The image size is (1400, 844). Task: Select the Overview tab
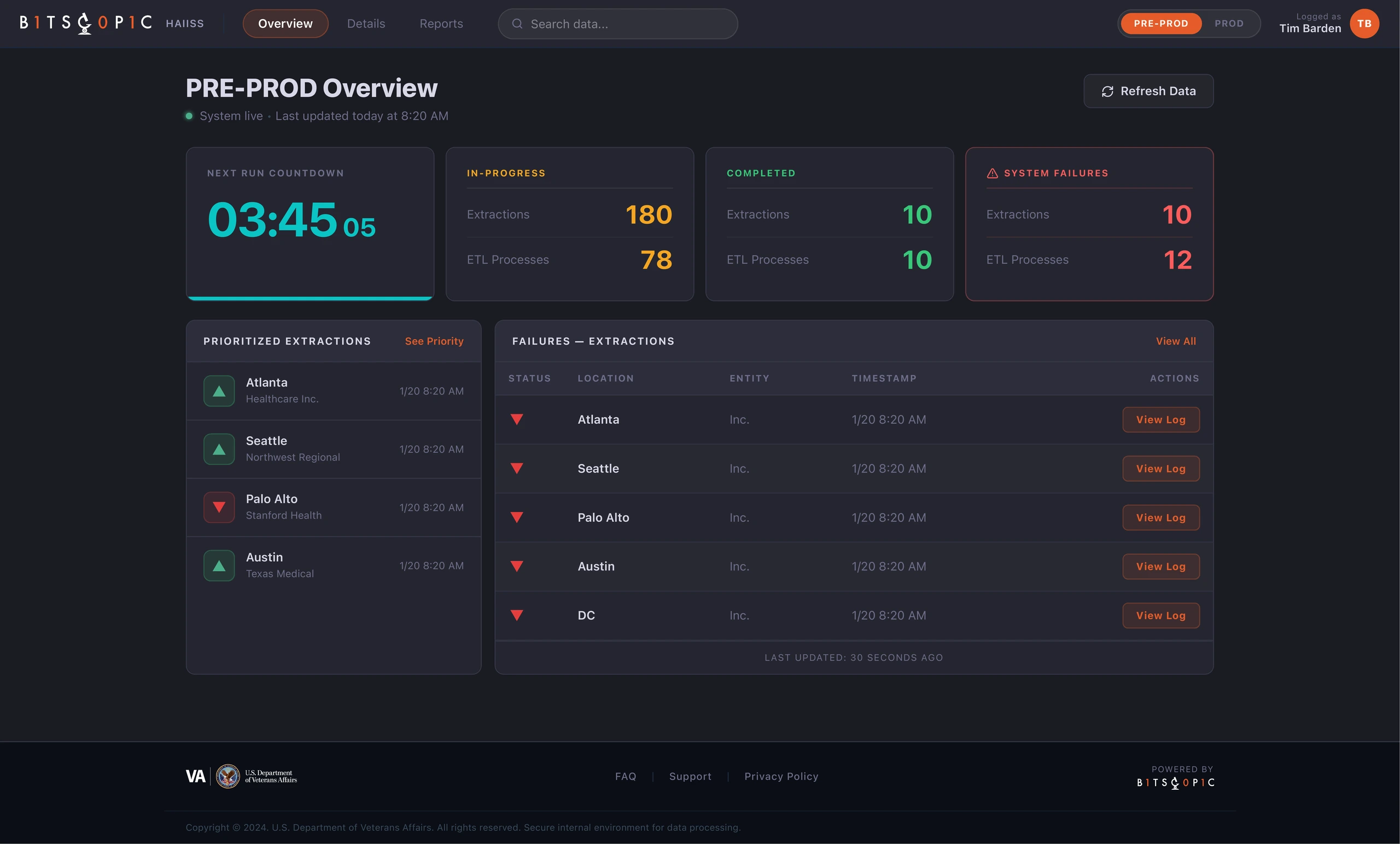(x=285, y=24)
